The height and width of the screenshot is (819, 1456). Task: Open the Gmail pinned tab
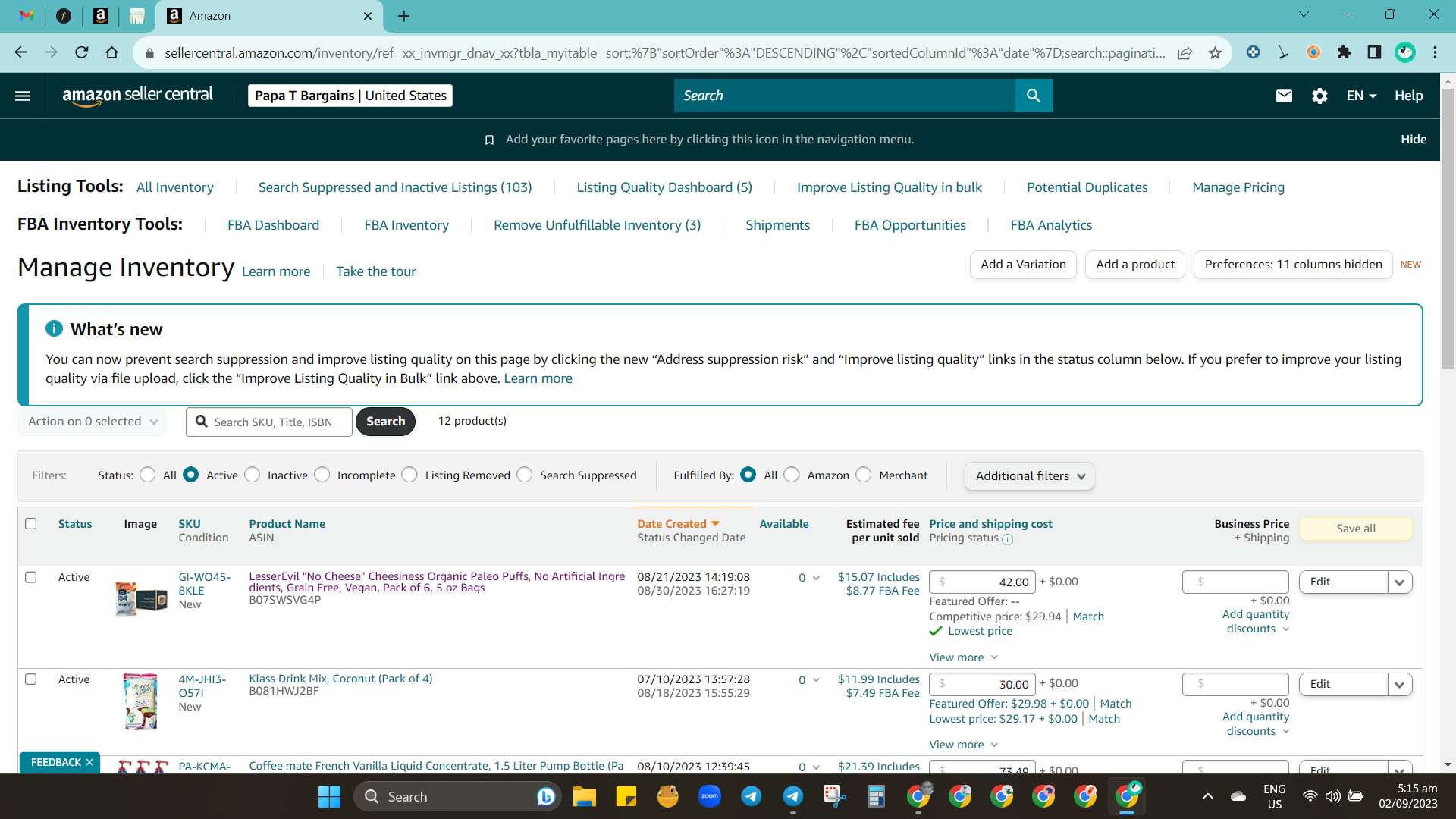[27, 16]
